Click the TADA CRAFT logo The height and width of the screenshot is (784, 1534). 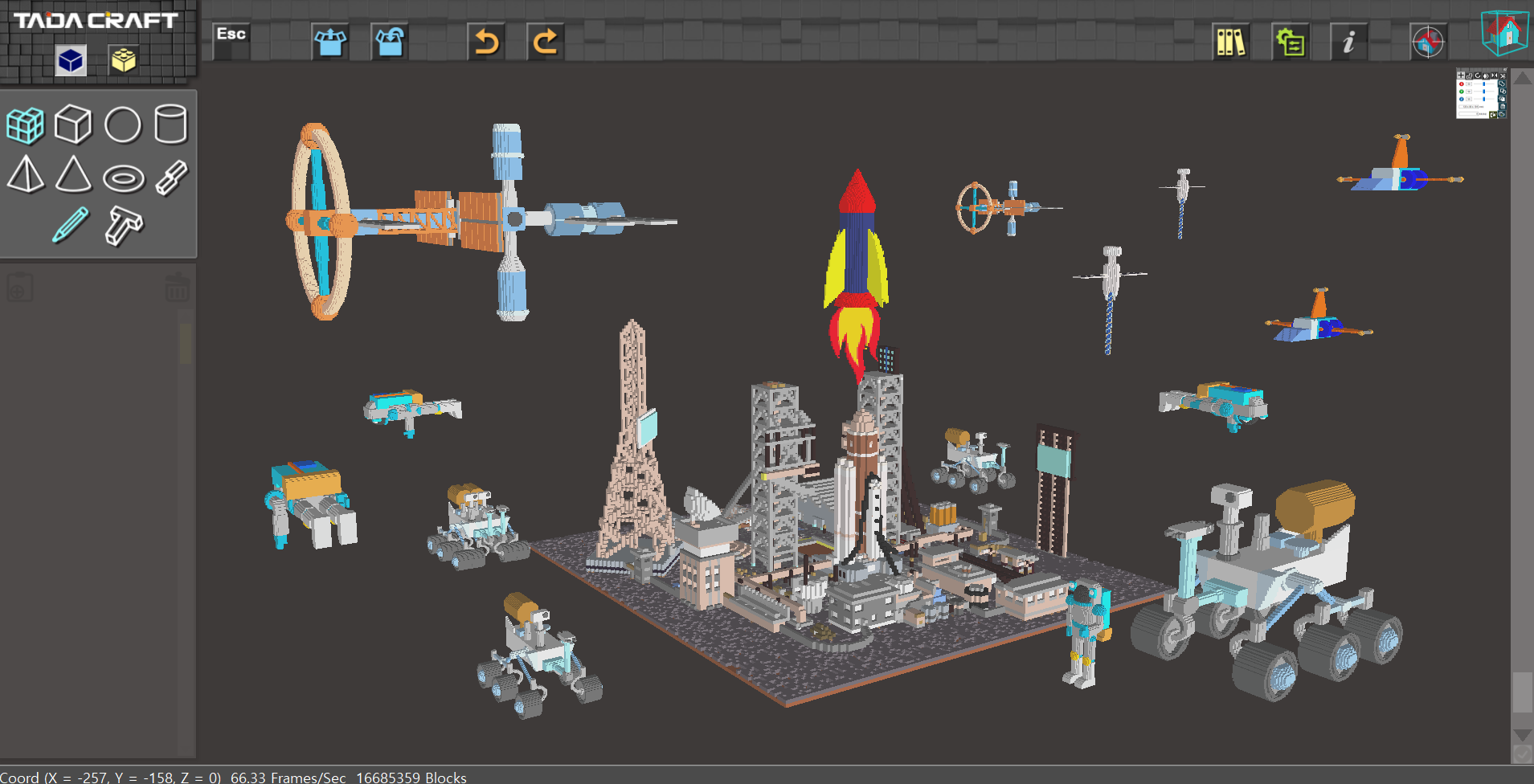point(96,21)
